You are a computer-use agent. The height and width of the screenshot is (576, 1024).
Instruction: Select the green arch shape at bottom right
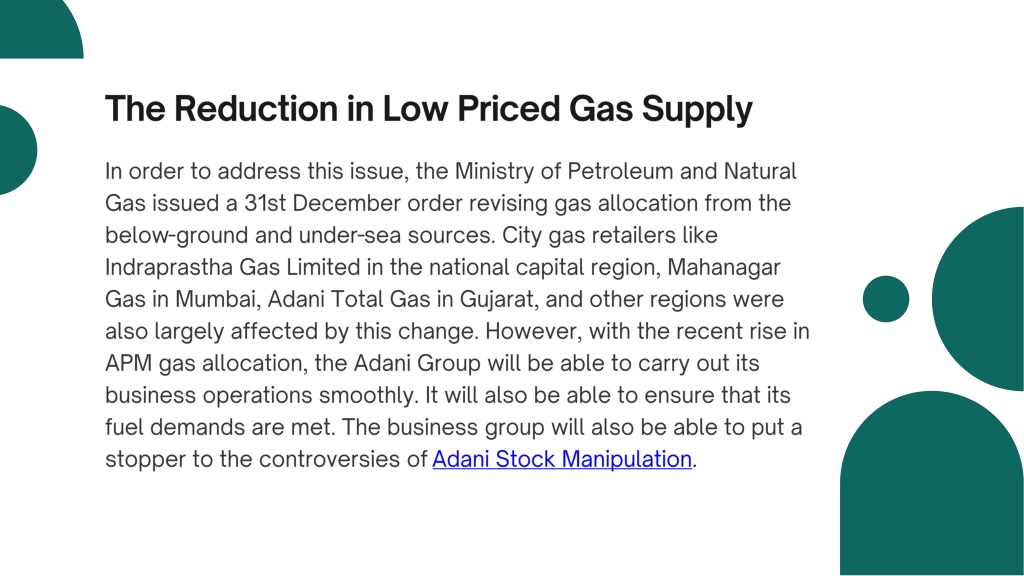(932, 483)
